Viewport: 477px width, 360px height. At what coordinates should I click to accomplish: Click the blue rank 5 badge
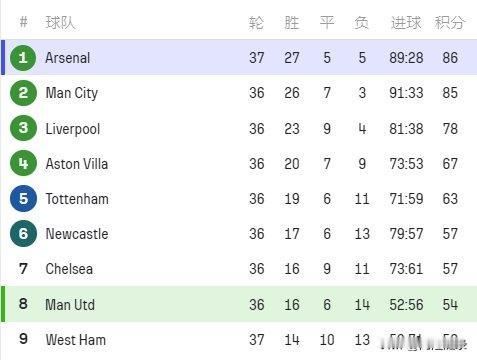(x=23, y=199)
